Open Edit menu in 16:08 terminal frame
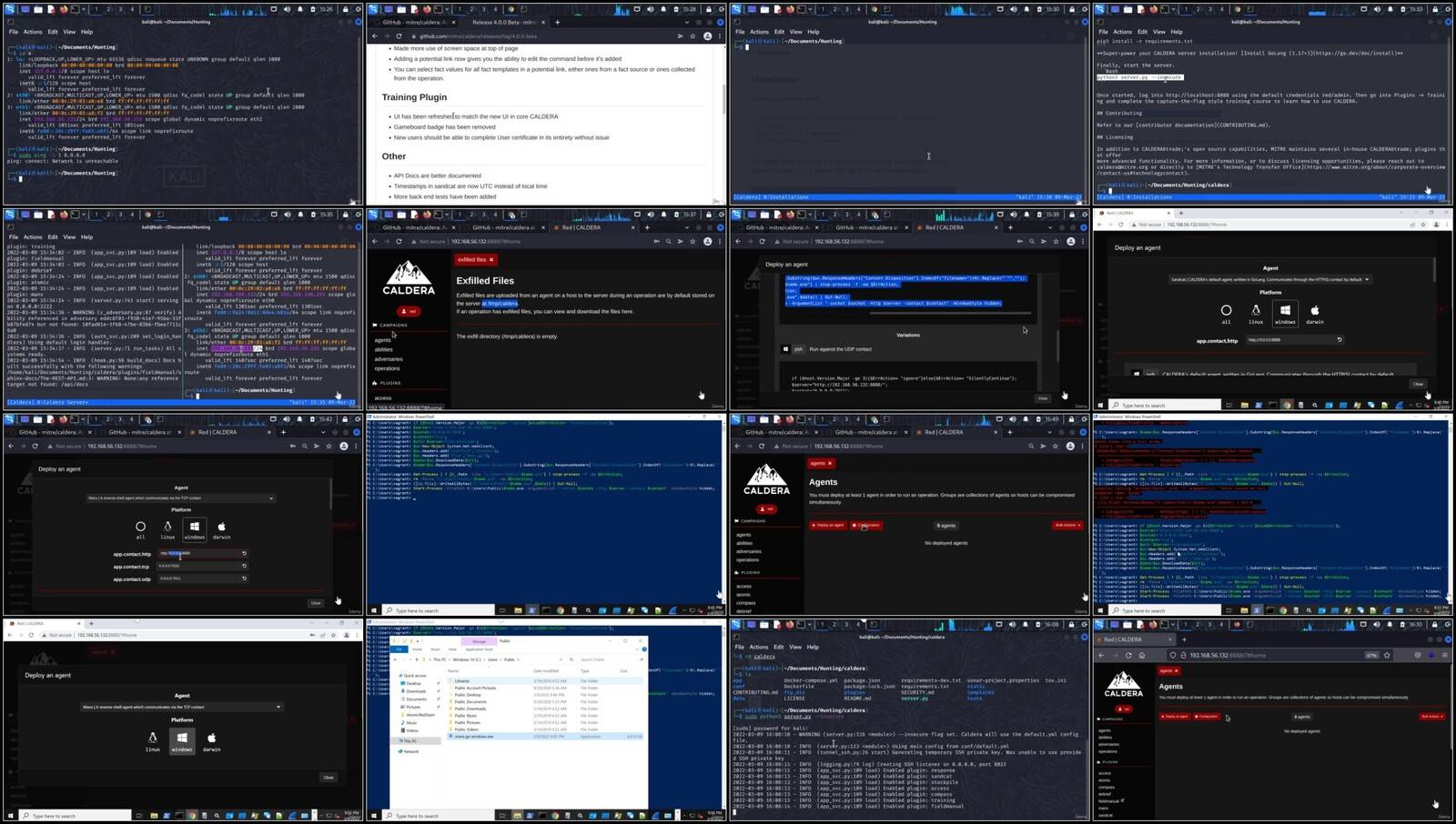Screen dimensions: 1456x824 (779, 647)
